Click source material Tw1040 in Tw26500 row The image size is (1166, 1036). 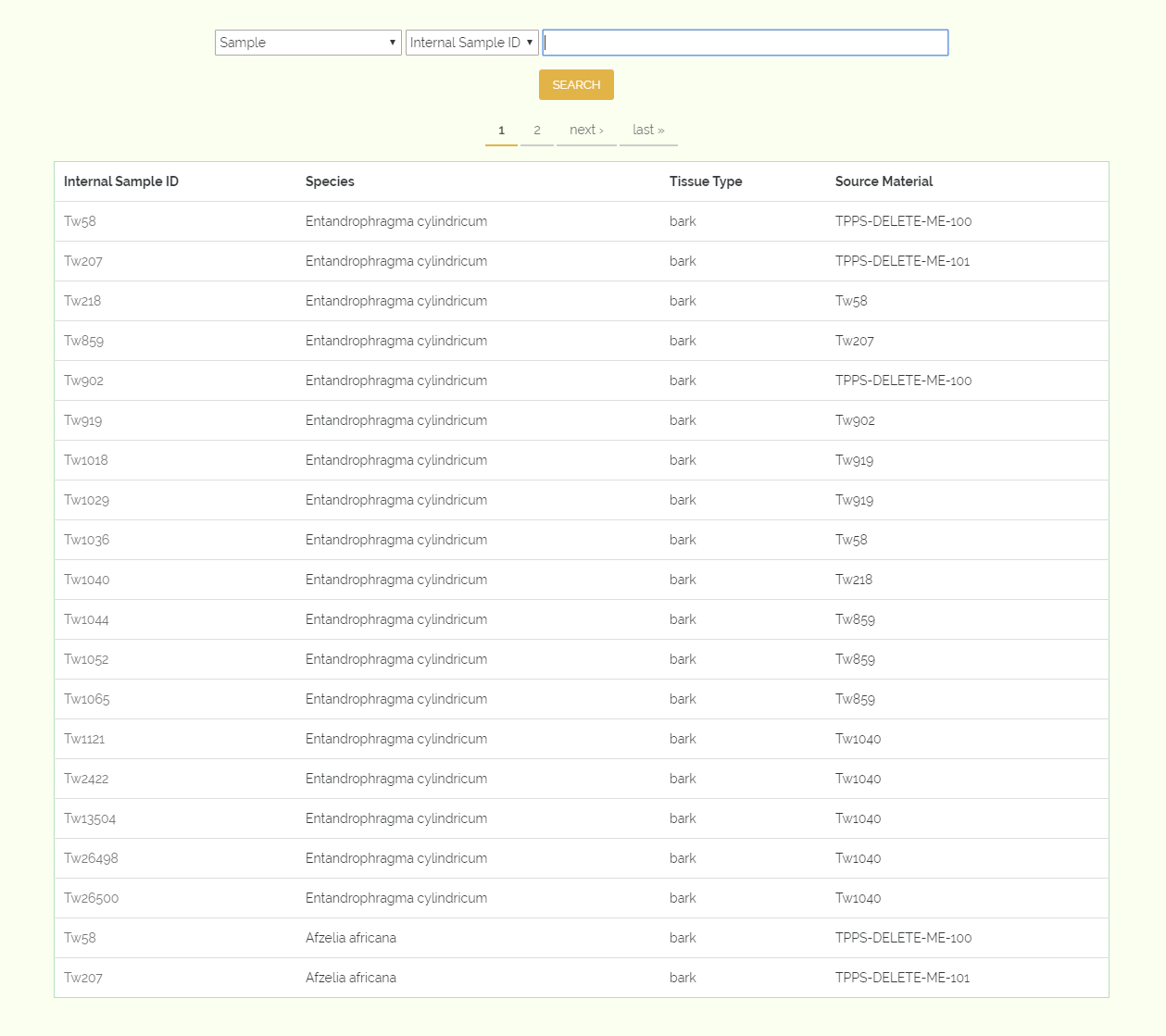click(x=858, y=898)
